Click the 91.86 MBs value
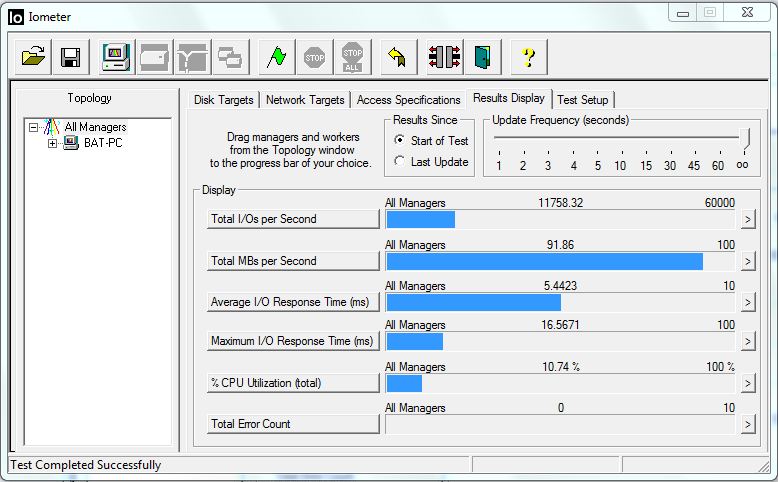 point(560,245)
